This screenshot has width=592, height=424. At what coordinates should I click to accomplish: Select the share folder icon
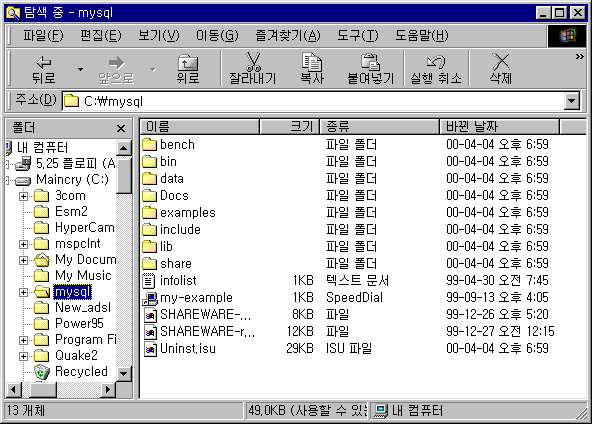(x=150, y=264)
